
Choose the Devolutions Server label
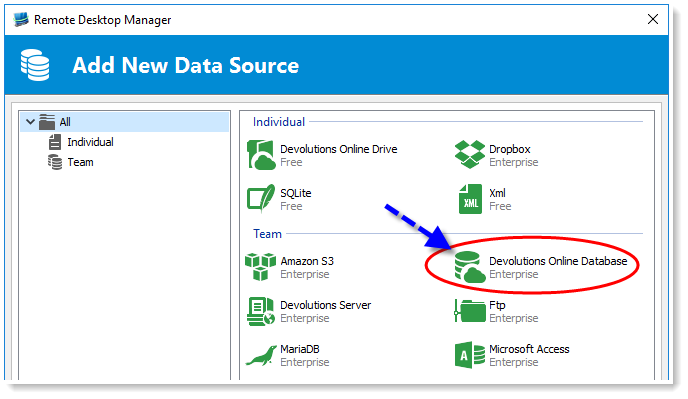[326, 305]
